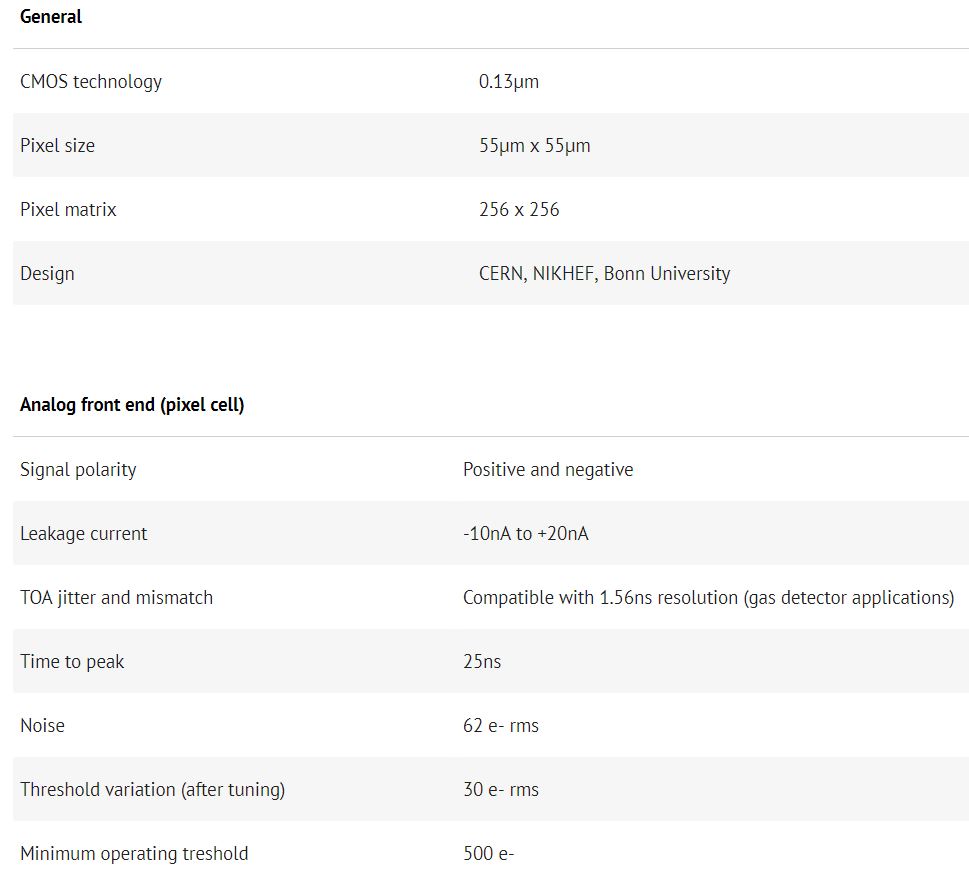This screenshot has height=879, width=969.
Task: Click the "Positive and negative" value
Action: tap(548, 470)
